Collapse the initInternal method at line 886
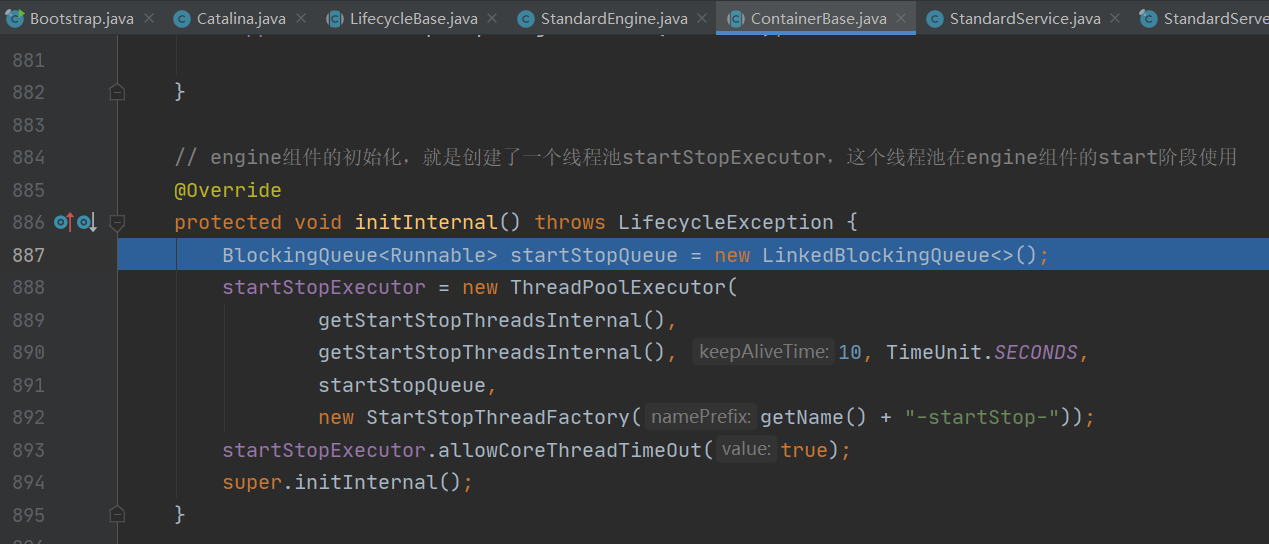The image size is (1269, 544). 117,222
